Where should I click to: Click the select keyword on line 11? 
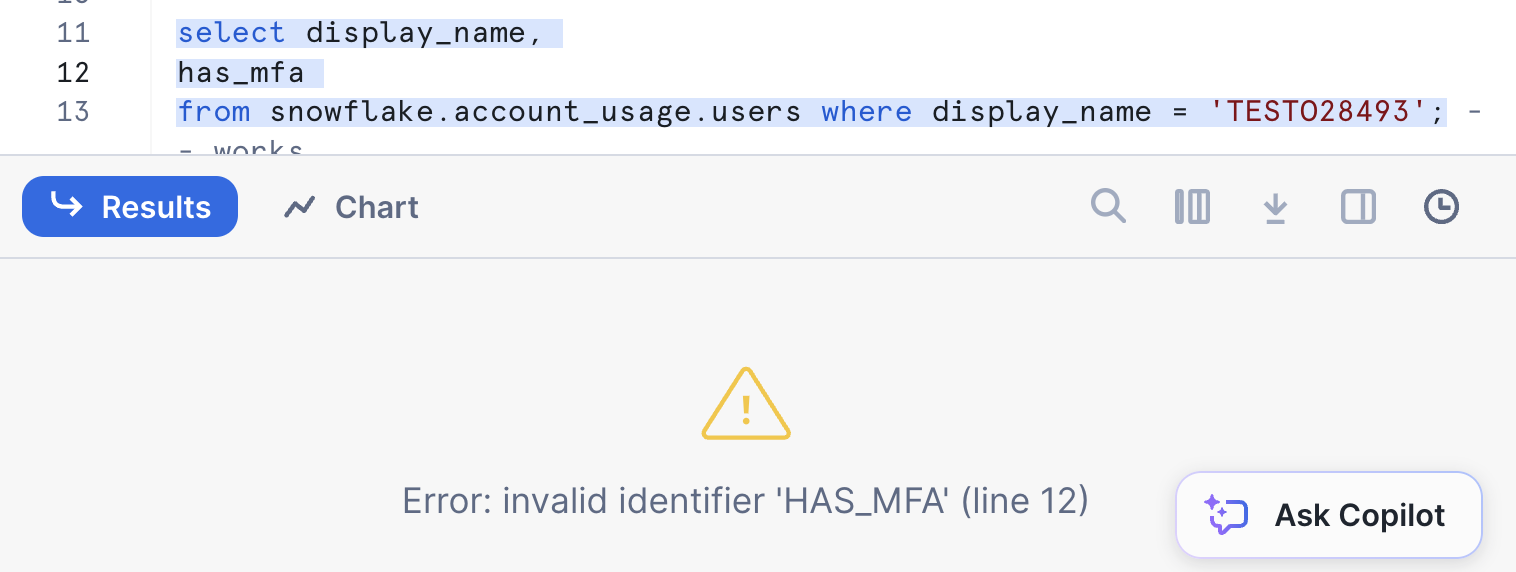click(232, 33)
